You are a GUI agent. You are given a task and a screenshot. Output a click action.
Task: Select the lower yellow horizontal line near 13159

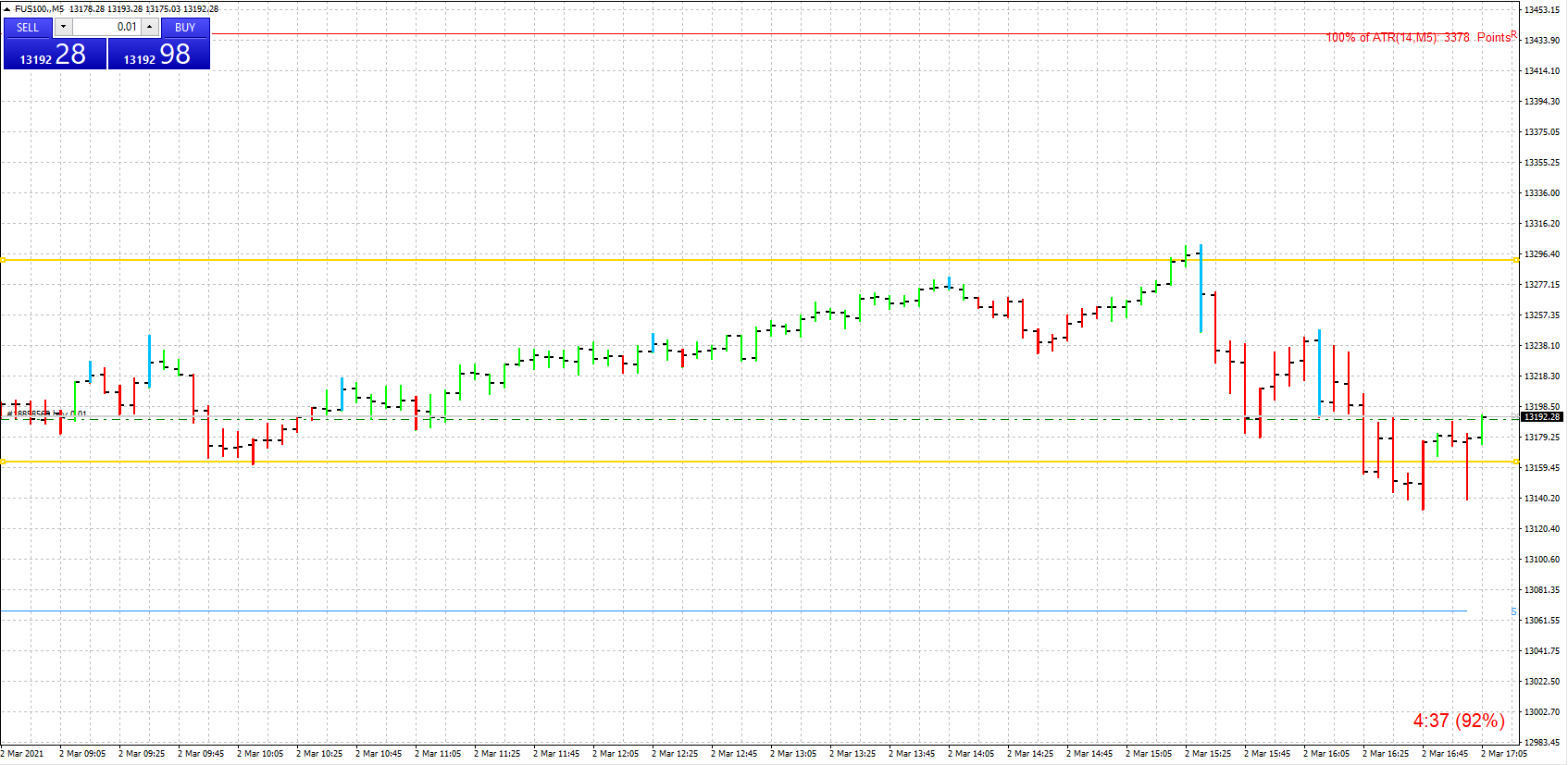click(759, 462)
